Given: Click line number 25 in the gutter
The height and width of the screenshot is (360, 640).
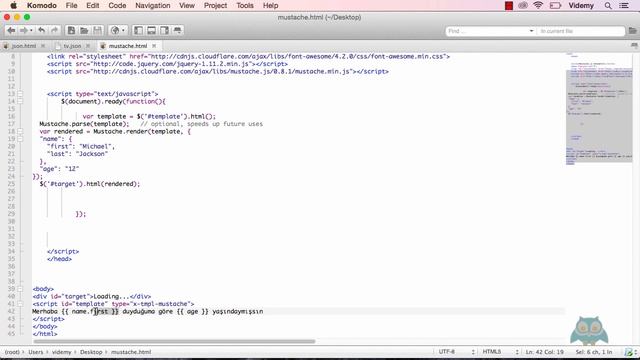Looking at the screenshot, I should (x=11, y=184).
